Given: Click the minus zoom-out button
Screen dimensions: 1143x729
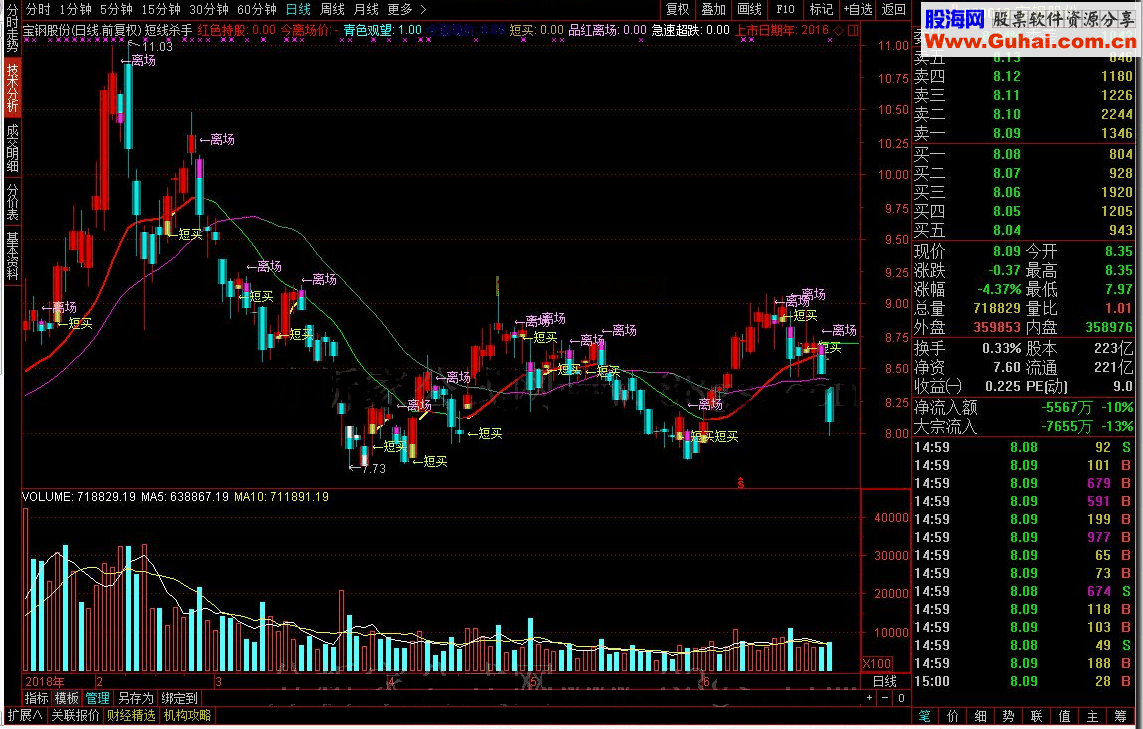Looking at the screenshot, I should pos(885,698).
